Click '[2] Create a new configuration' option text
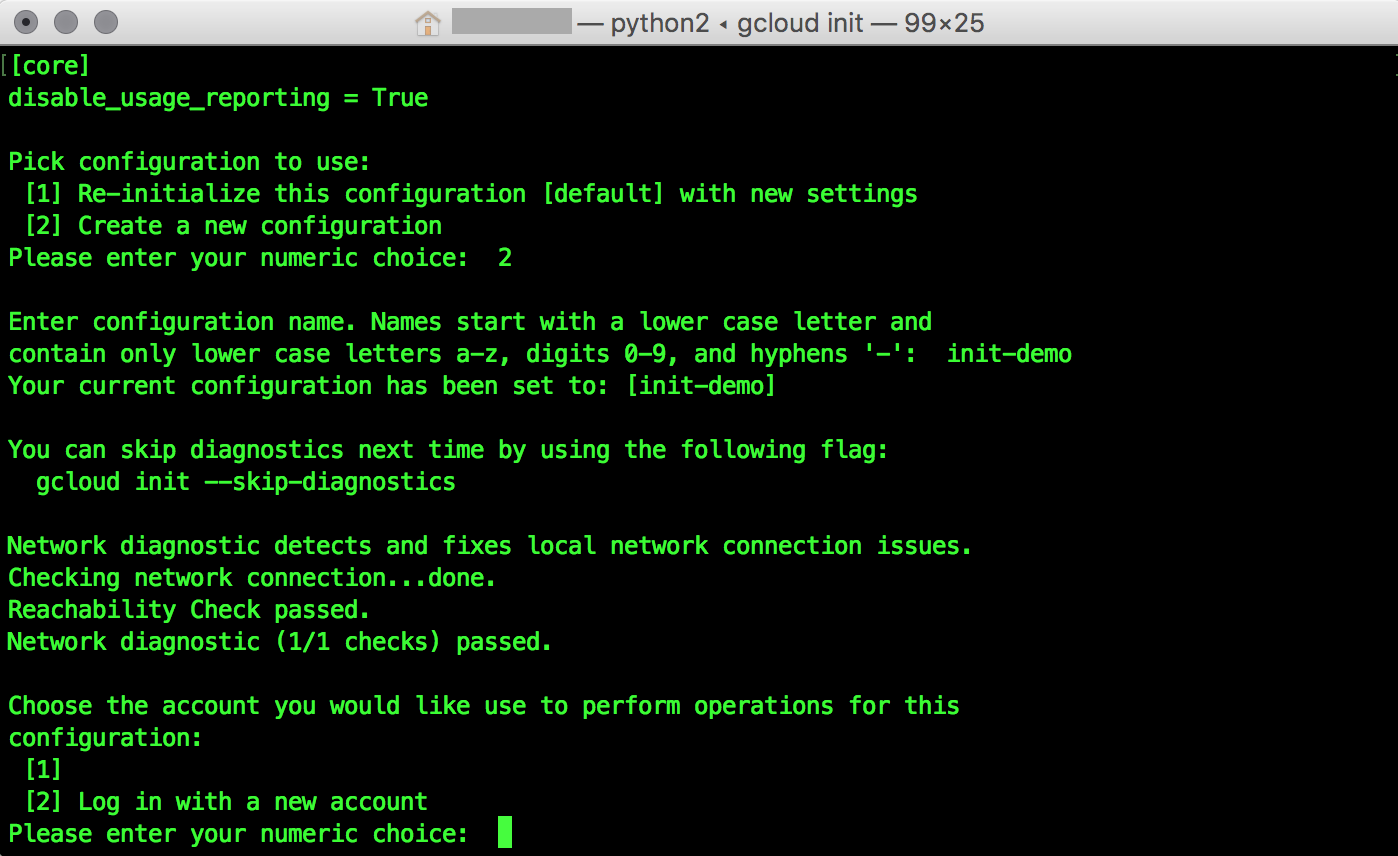1398x856 pixels. (233, 225)
